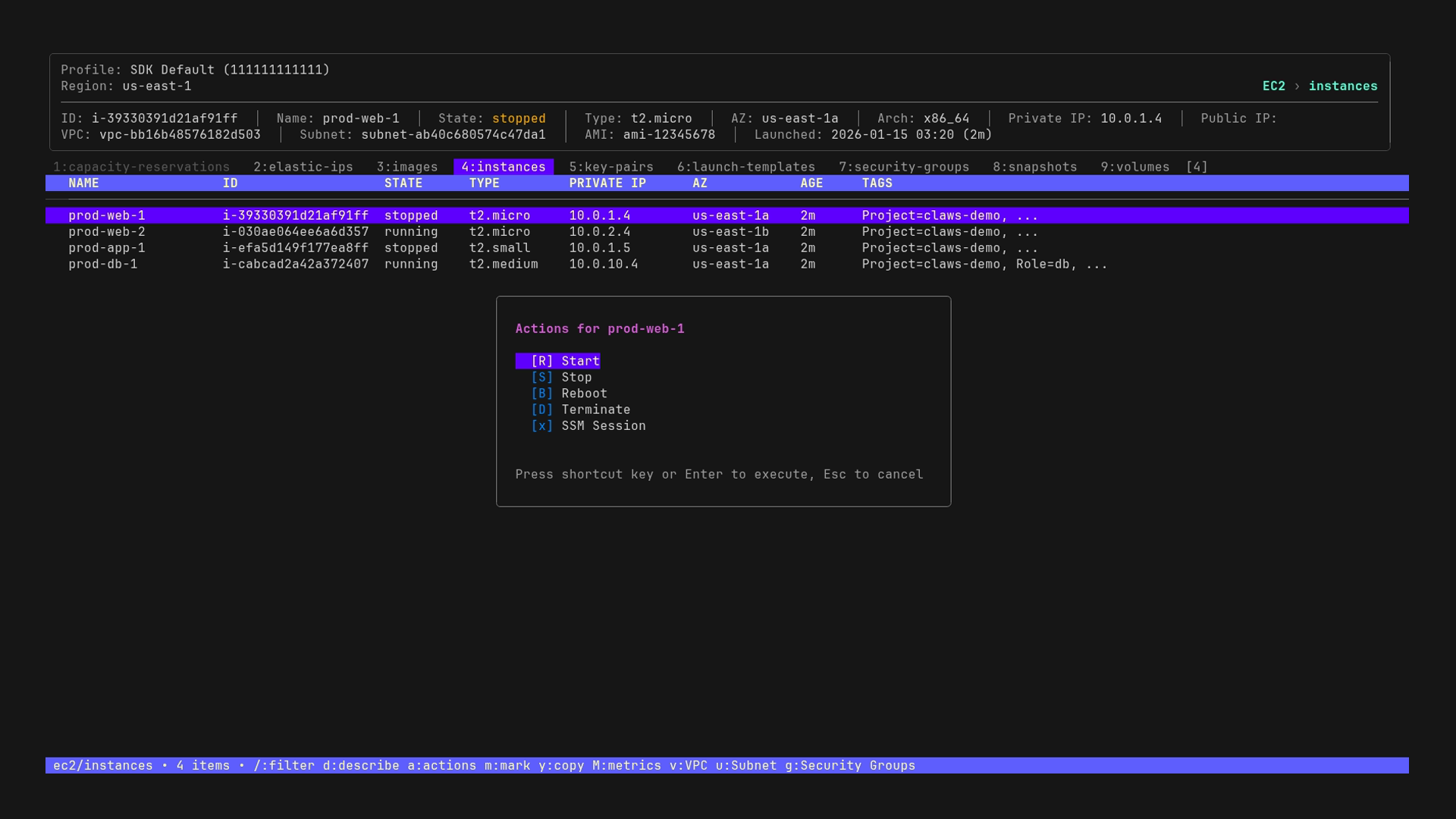Viewport: 1456px width, 819px height.
Task: Click VPC ID vpc-bb16b48576182d503
Action: tap(180, 135)
